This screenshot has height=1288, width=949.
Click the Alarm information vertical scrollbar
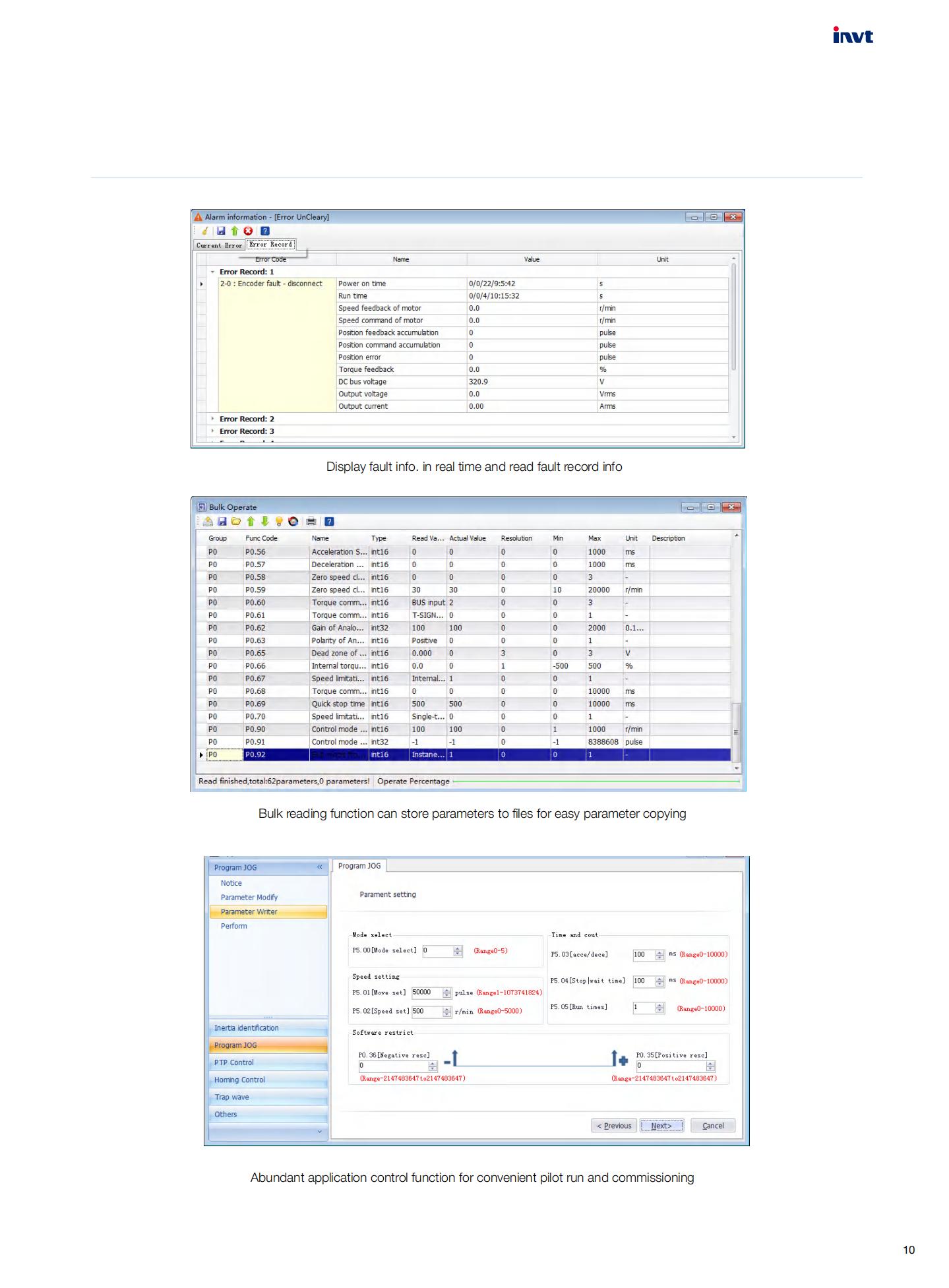733,347
